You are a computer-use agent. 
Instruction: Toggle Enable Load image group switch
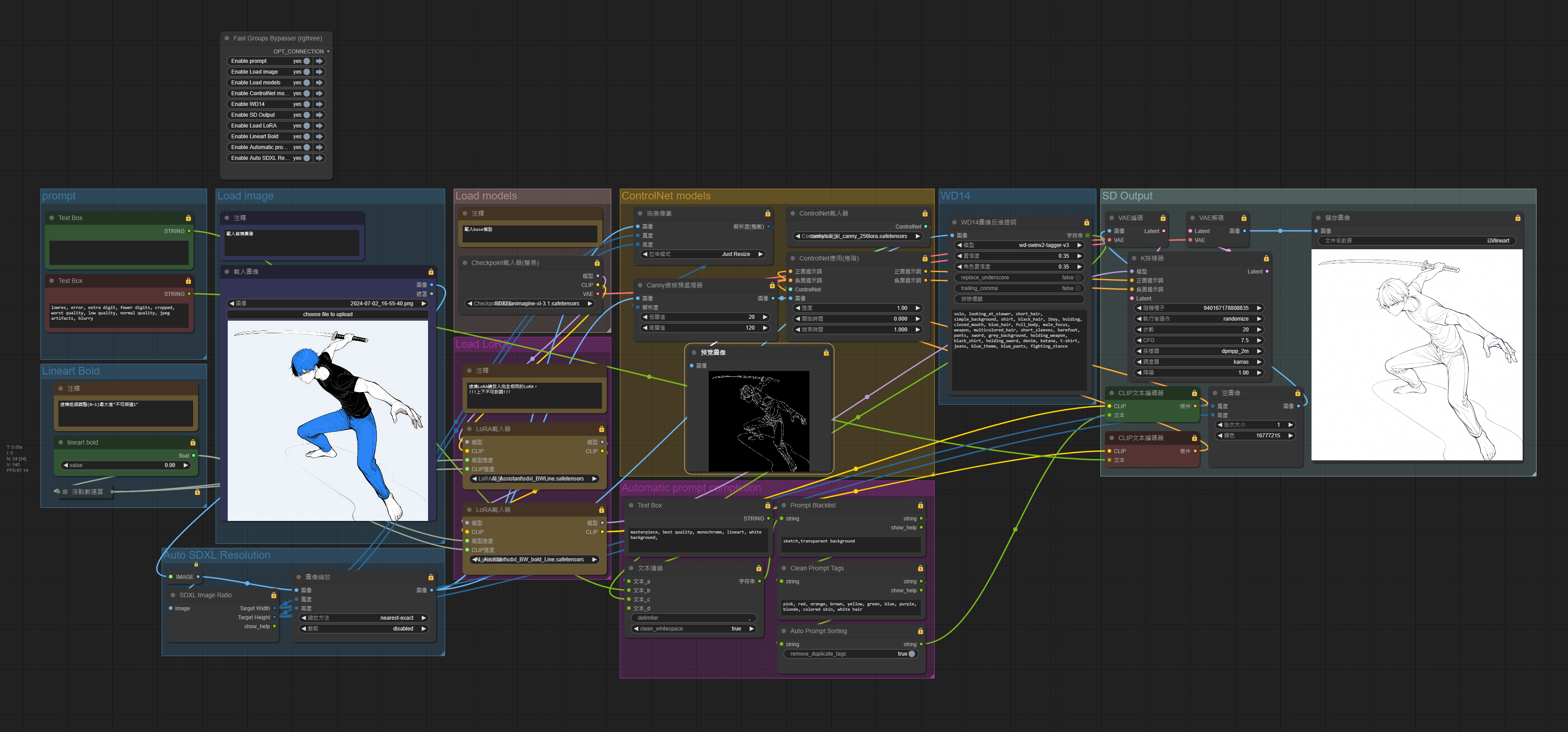[307, 72]
